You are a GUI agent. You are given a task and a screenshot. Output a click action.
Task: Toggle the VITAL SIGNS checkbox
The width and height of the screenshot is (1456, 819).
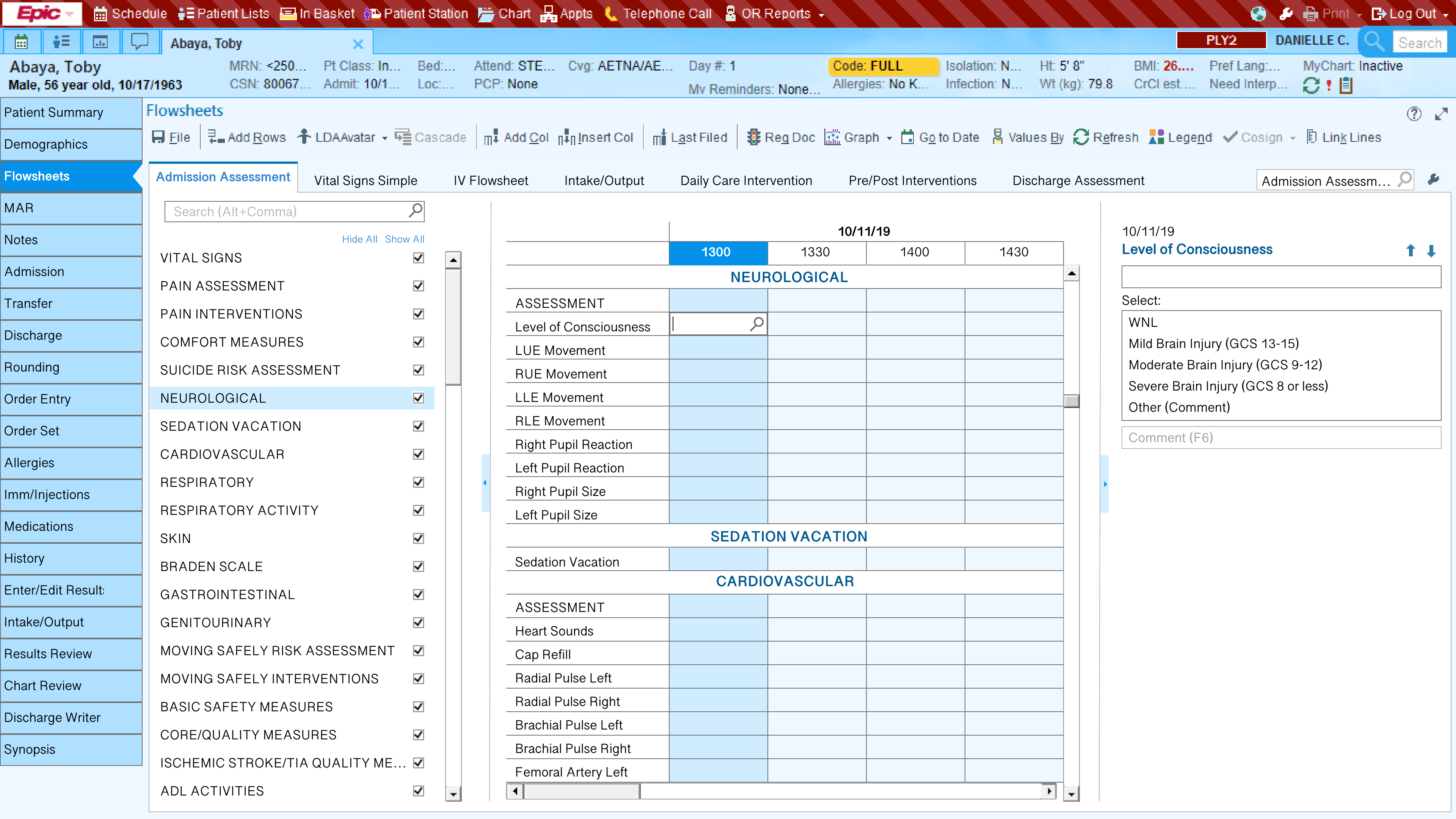click(418, 258)
